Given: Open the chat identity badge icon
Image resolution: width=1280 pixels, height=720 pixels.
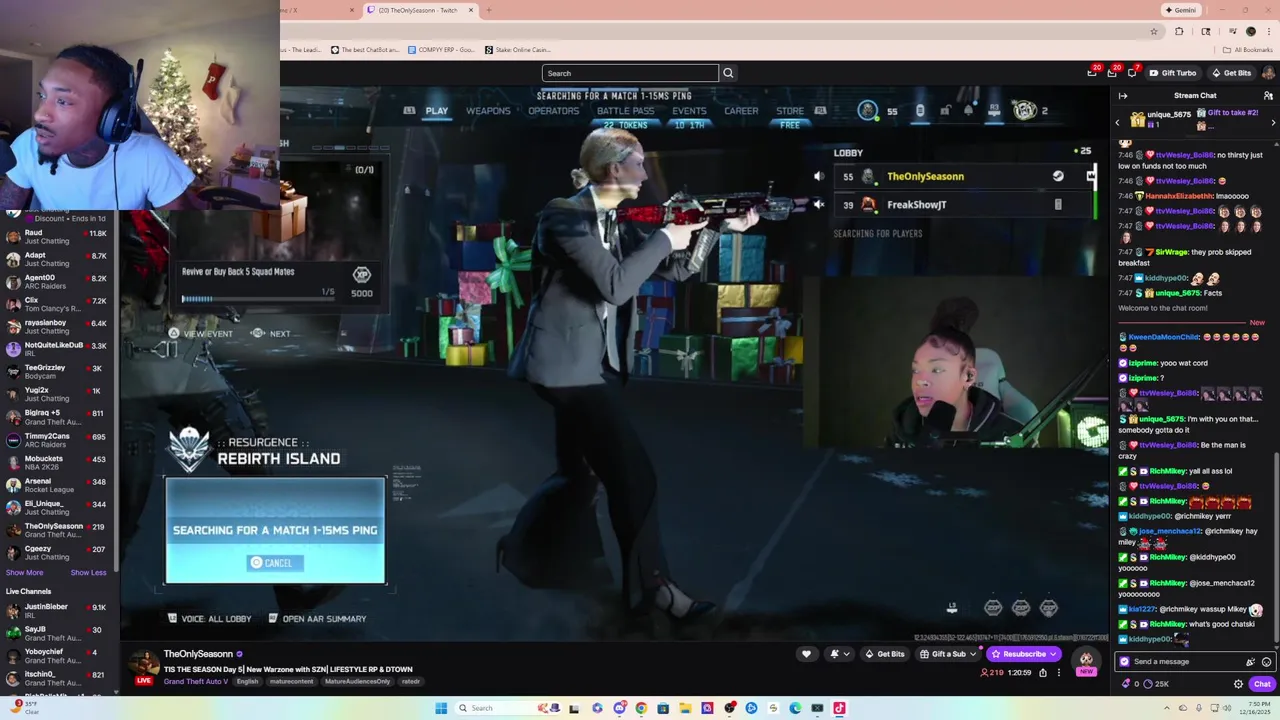Looking at the screenshot, I should (x=1125, y=662).
